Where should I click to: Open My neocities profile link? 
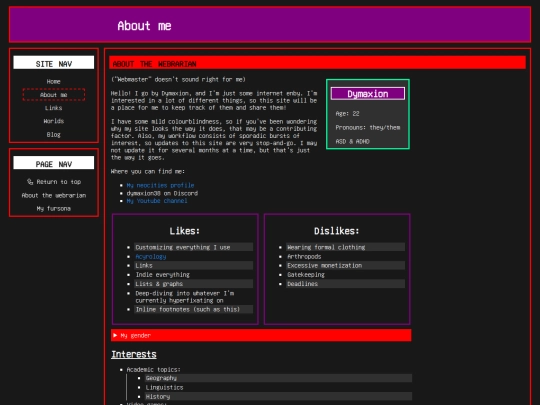pos(160,185)
